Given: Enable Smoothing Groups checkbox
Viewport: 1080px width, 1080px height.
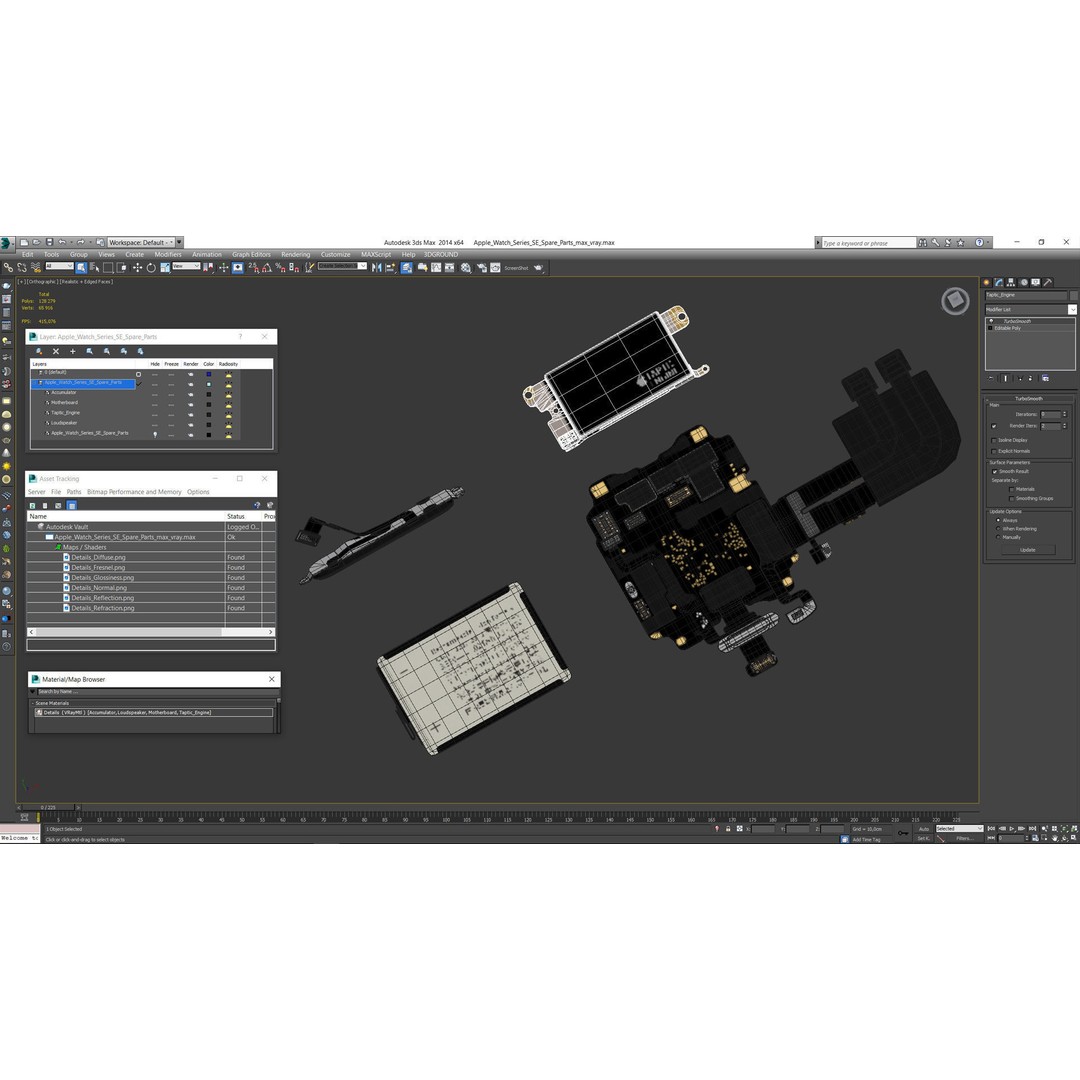Looking at the screenshot, I should (1012, 499).
